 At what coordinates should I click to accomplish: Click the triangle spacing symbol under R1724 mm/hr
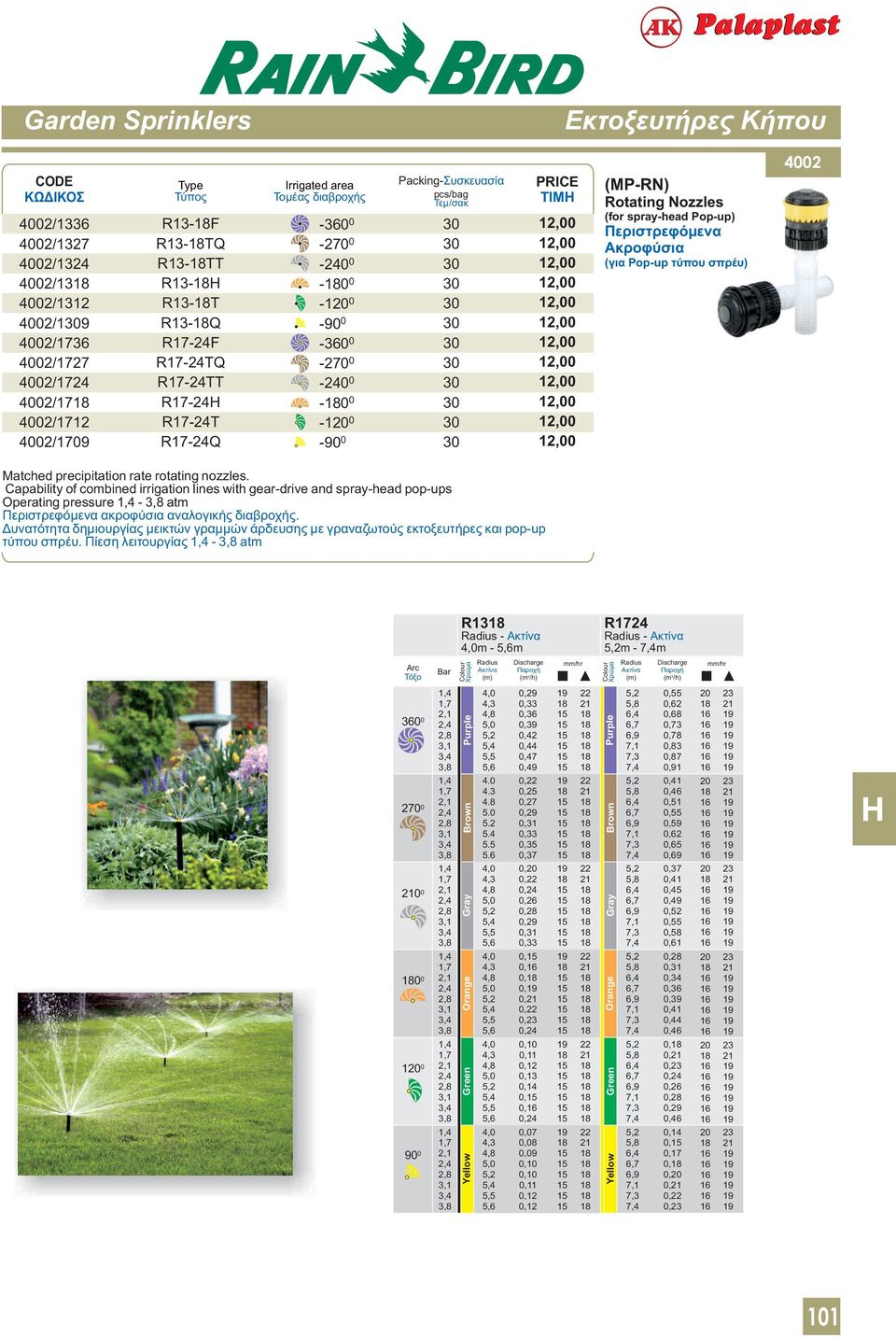click(x=729, y=676)
